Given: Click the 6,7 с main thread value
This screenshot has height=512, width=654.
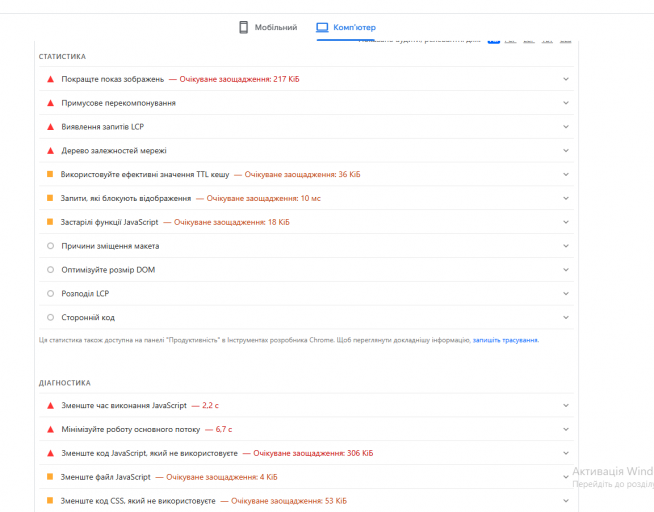Looking at the screenshot, I should coord(224,429).
